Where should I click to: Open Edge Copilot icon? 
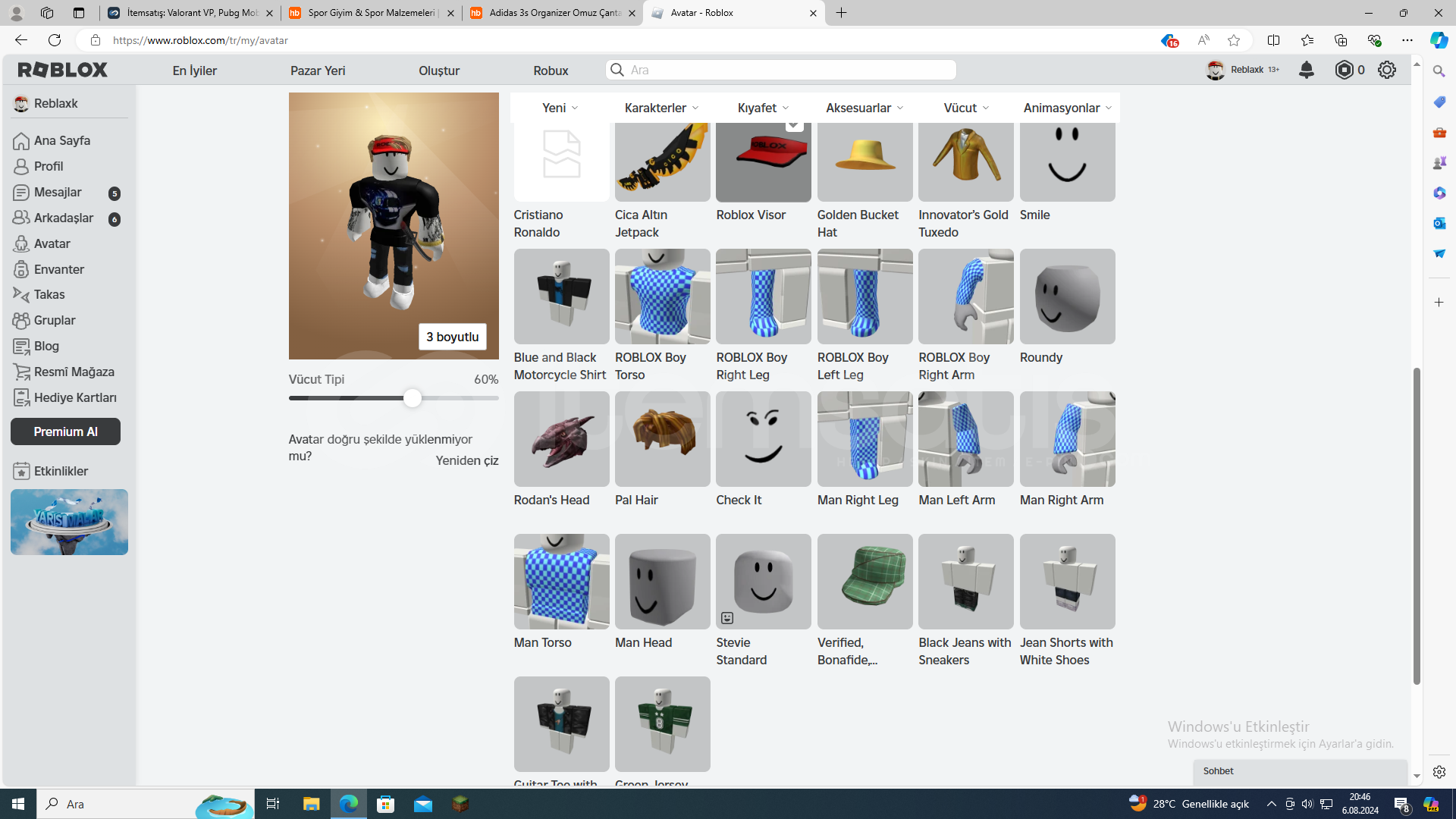1439,40
